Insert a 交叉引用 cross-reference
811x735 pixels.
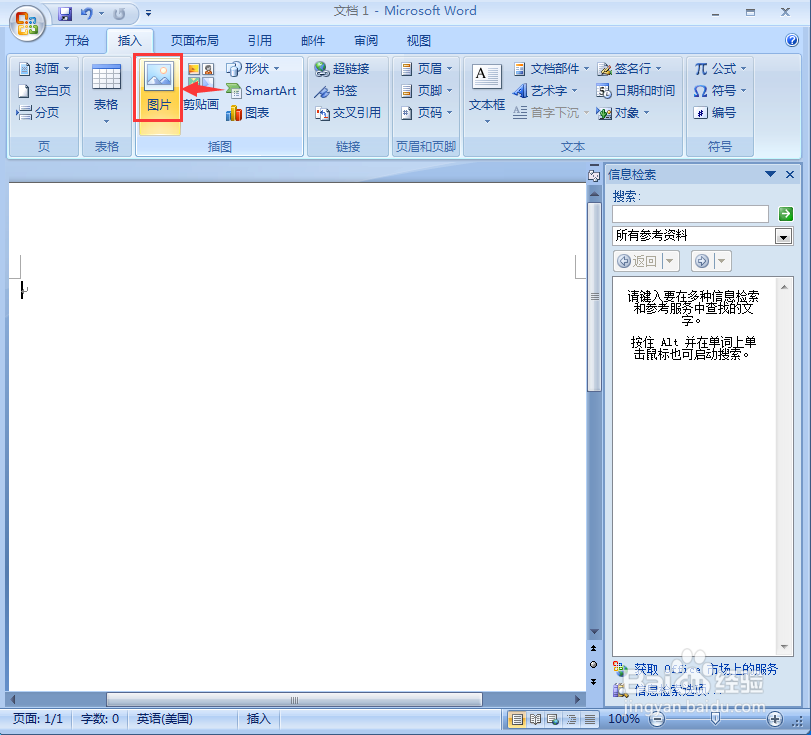348,112
